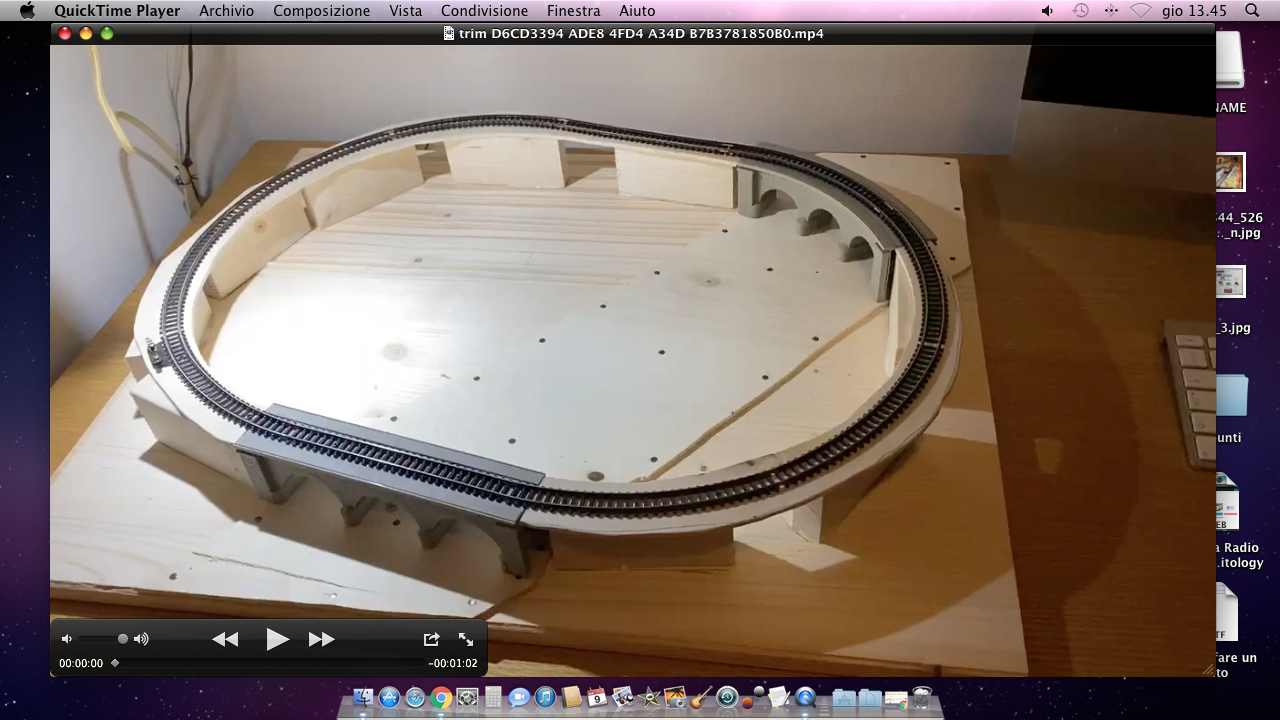Mute audio with the minimum volume icon
The height and width of the screenshot is (720, 1280).
pyautogui.click(x=67, y=639)
